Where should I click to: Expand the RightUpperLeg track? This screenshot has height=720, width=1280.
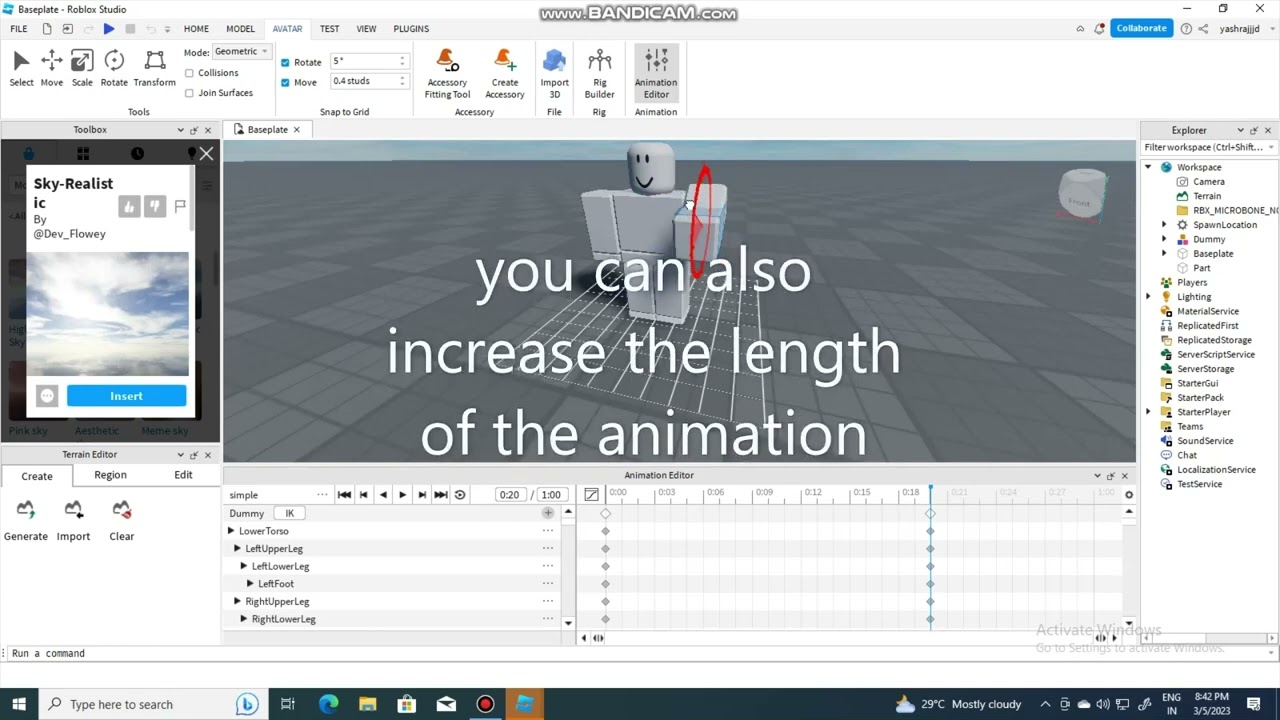coord(237,602)
